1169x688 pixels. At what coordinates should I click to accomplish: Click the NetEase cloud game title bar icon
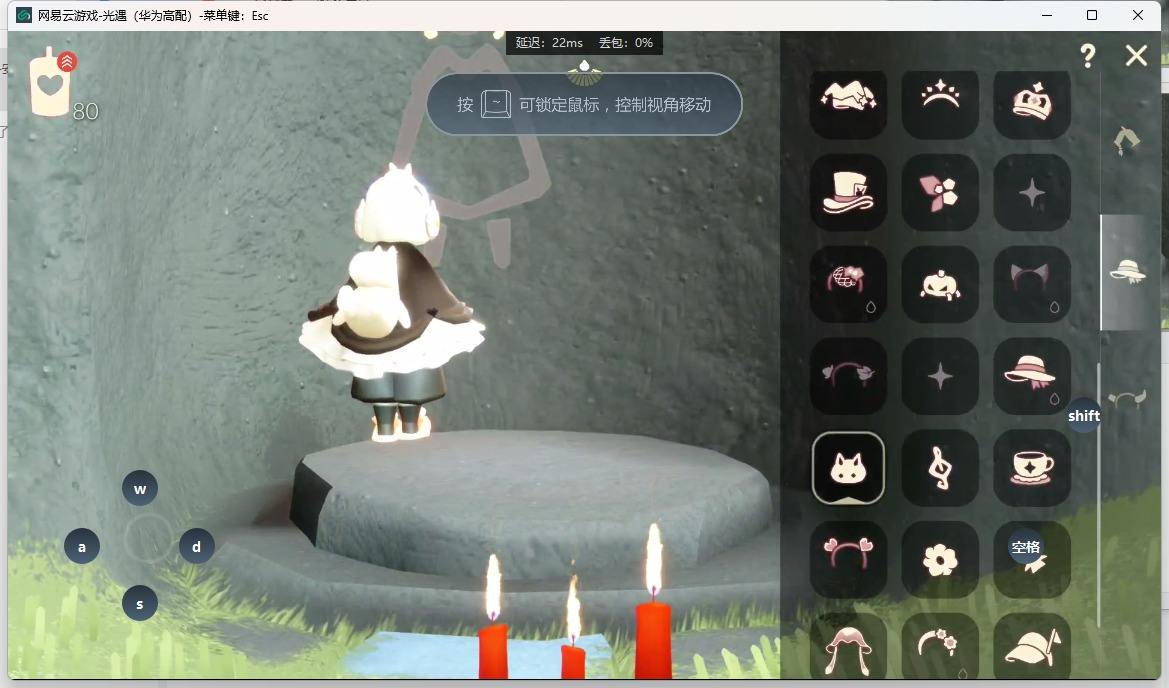point(24,15)
